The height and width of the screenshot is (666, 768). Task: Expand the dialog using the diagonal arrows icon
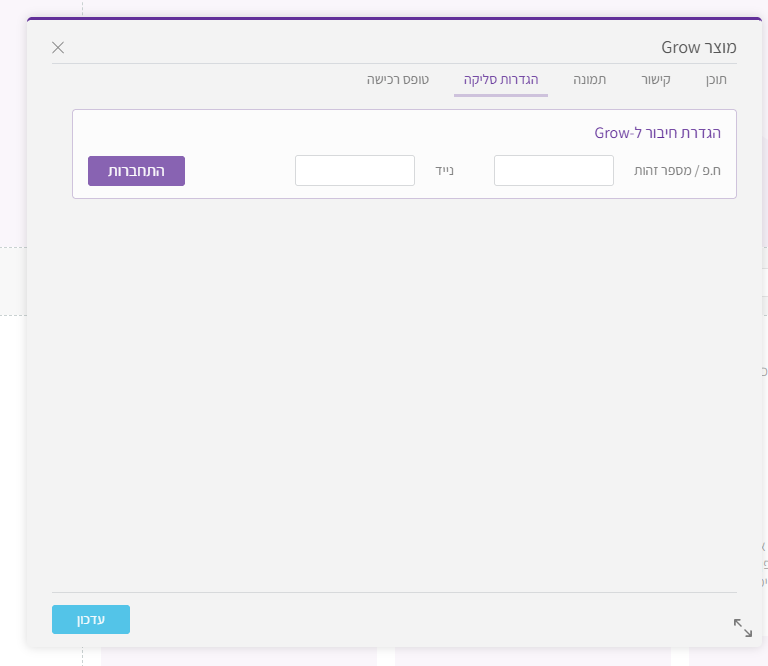point(742,627)
